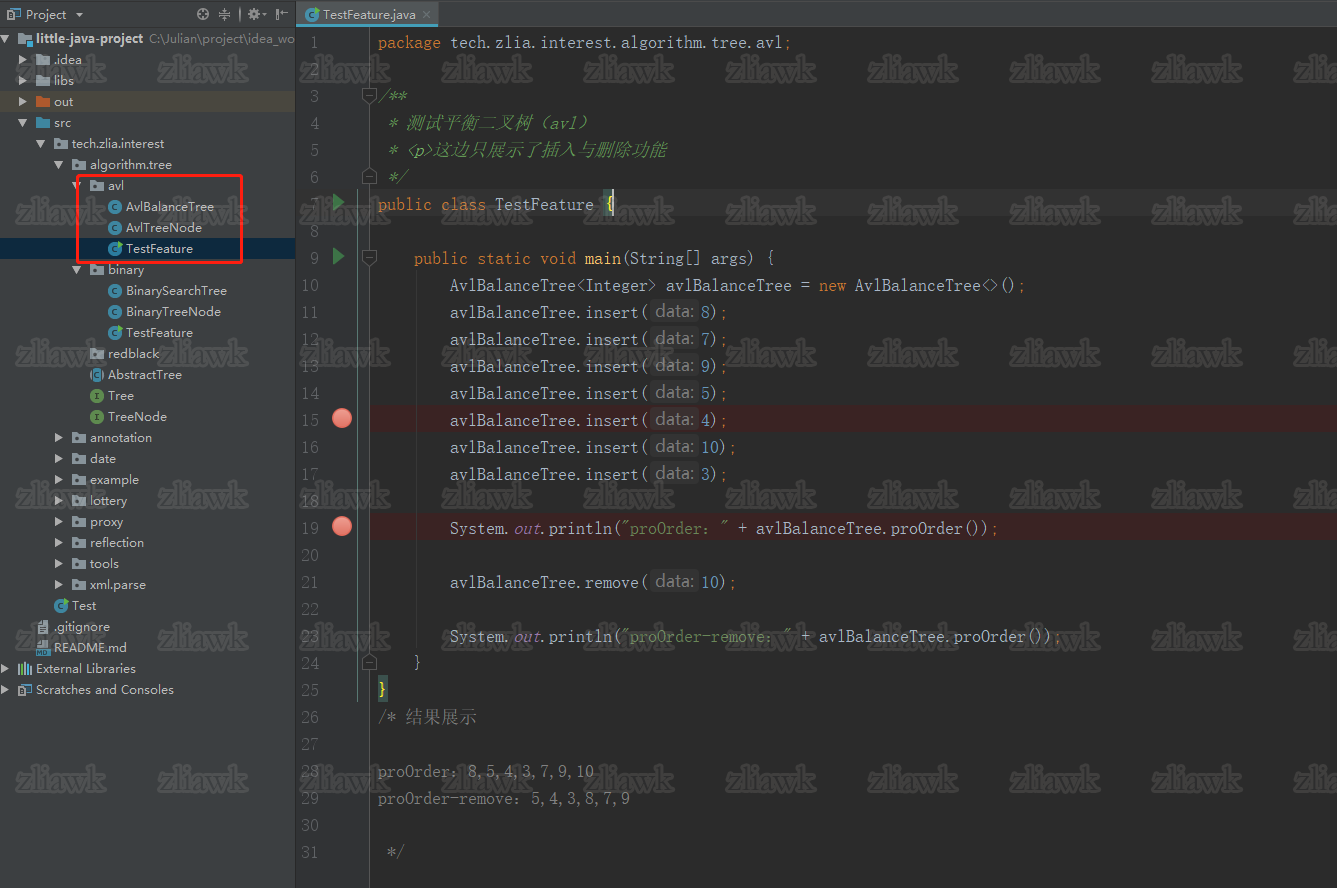This screenshot has height=888, width=1337.
Task: Expand the proxy package
Action: (61, 522)
